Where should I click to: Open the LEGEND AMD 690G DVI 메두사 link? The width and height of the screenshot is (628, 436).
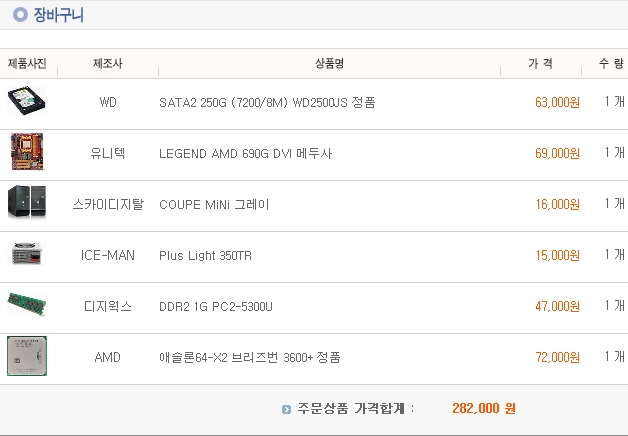point(246,153)
